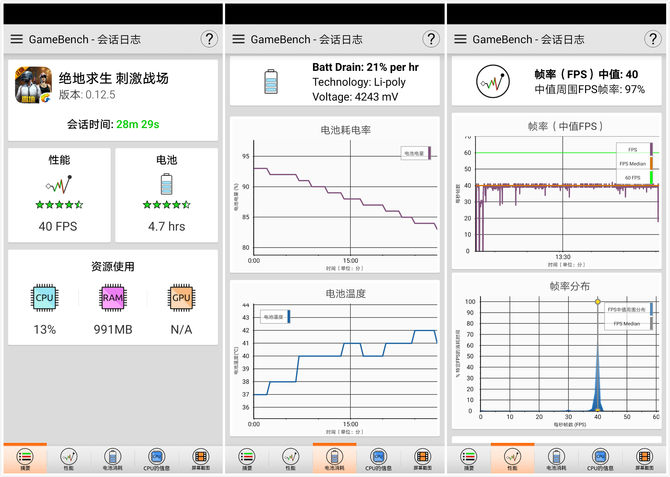Select 屏幕截图 tab on summary screen
This screenshot has height=477, width=670.
[200, 460]
